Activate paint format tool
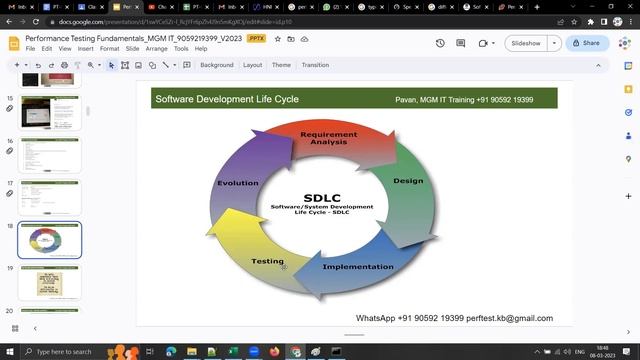Viewport: 640px width, 360px height. point(78,65)
